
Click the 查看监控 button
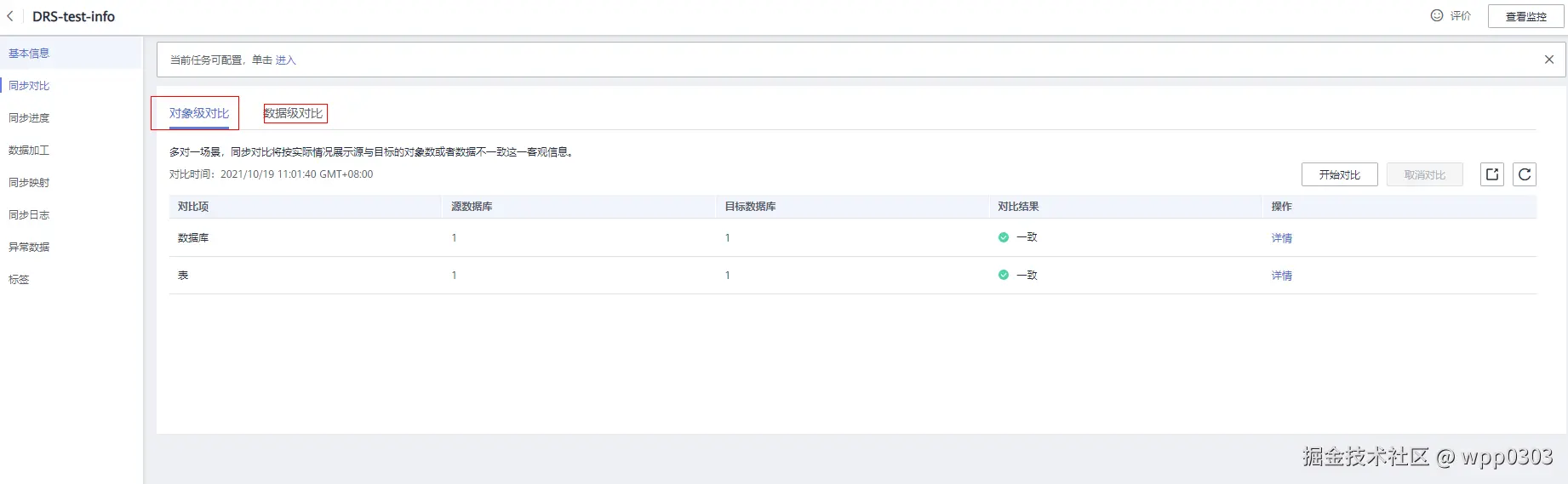click(1525, 16)
